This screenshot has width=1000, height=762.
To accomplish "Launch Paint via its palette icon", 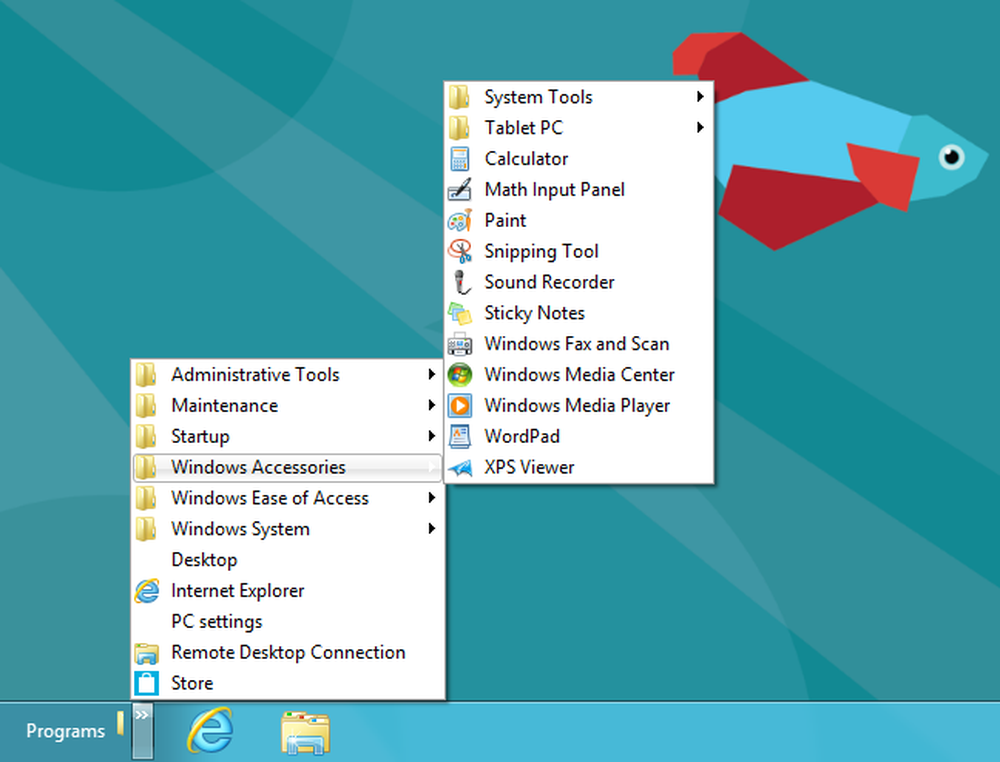I will pyautogui.click(x=460, y=221).
